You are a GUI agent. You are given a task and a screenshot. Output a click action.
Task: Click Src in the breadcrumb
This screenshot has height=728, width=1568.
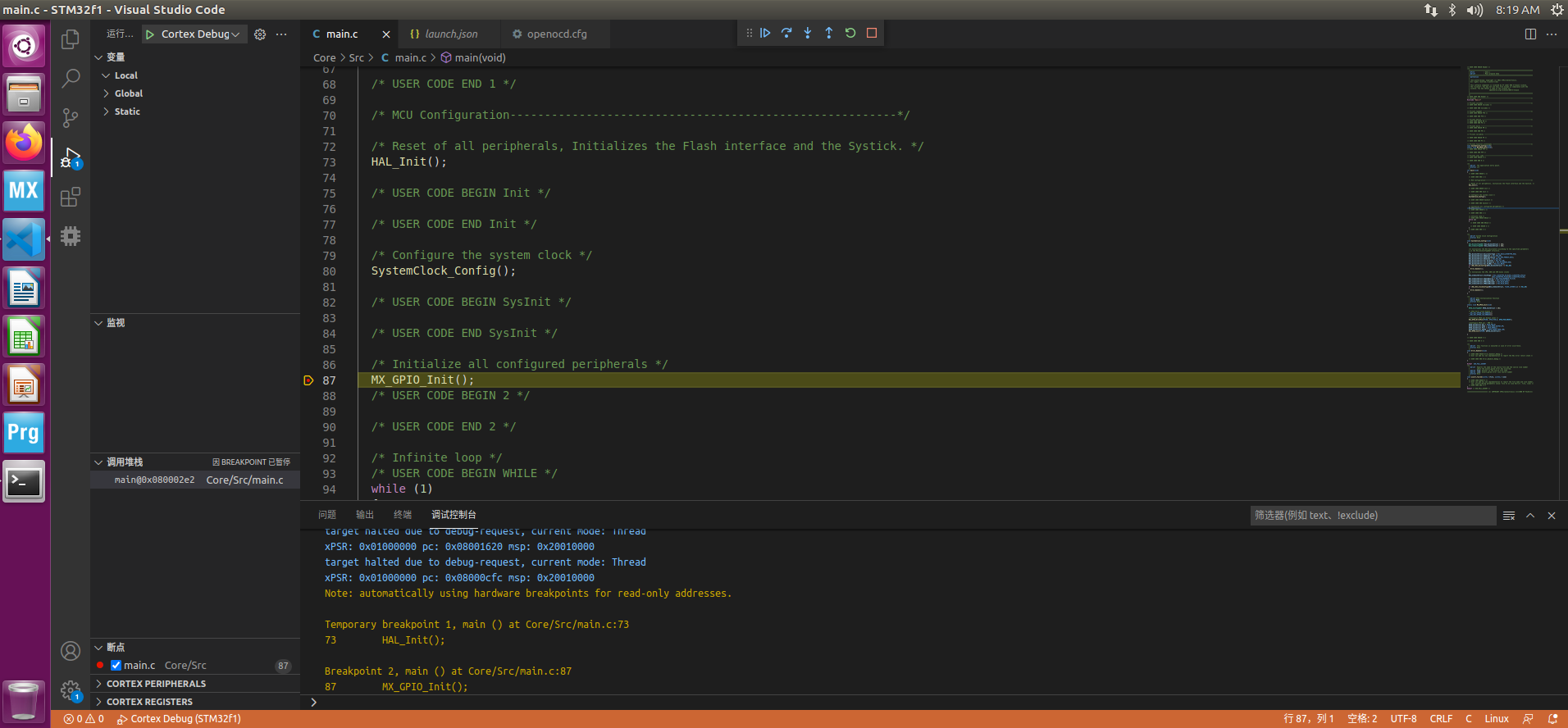coord(356,58)
